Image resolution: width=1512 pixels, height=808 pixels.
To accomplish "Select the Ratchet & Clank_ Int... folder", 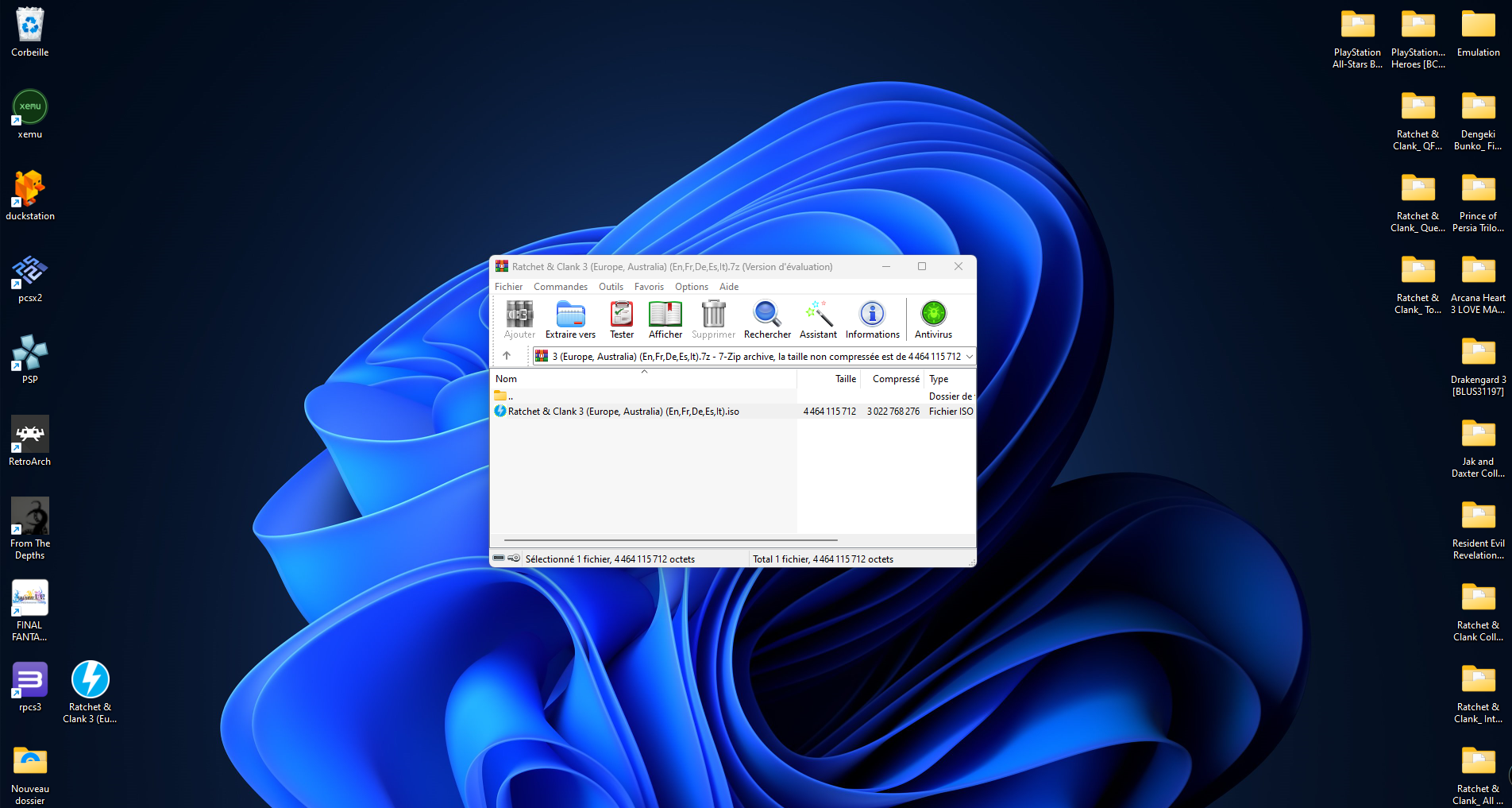I will pyautogui.click(x=1478, y=693).
